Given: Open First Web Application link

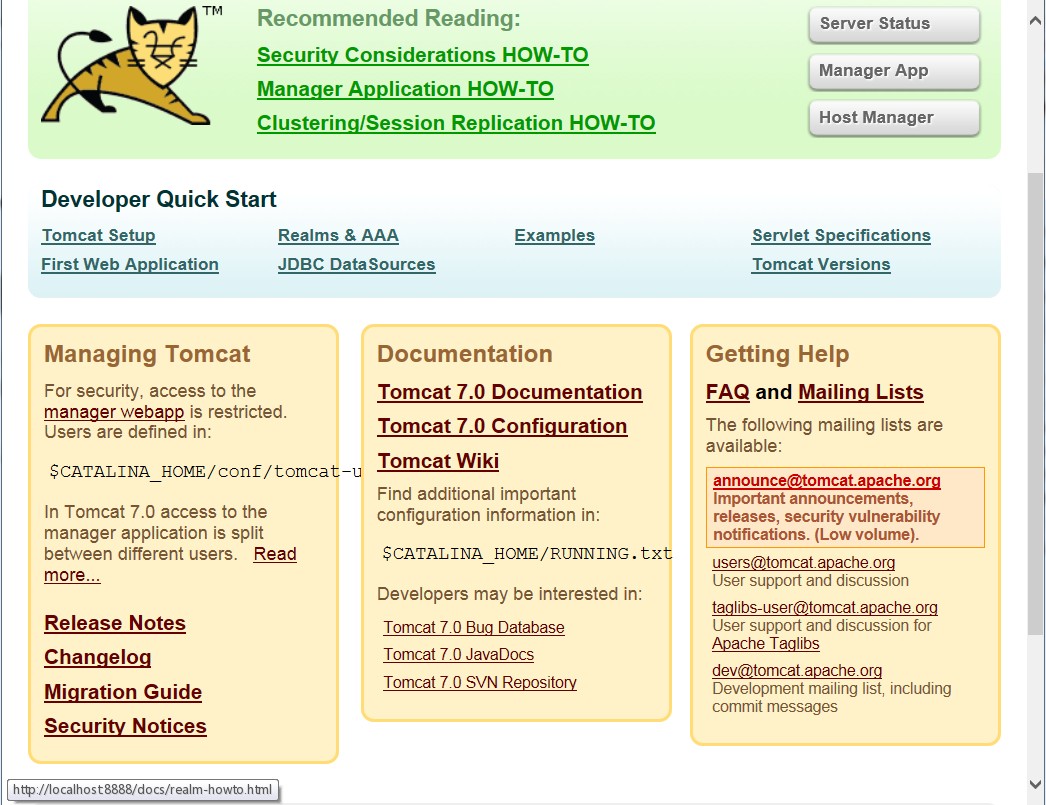Looking at the screenshot, I should click(129, 264).
